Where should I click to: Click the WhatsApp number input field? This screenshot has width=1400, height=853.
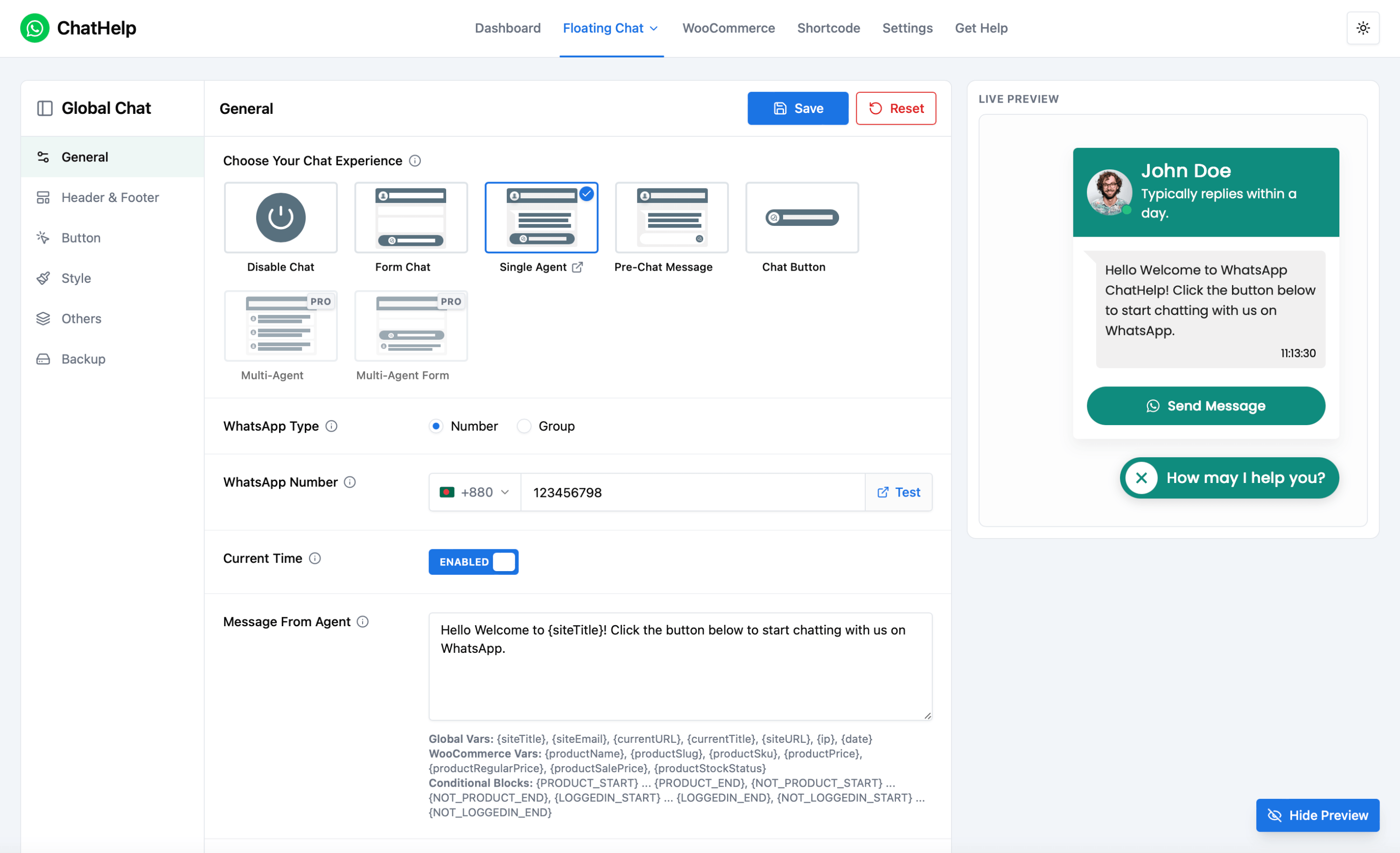(x=693, y=492)
